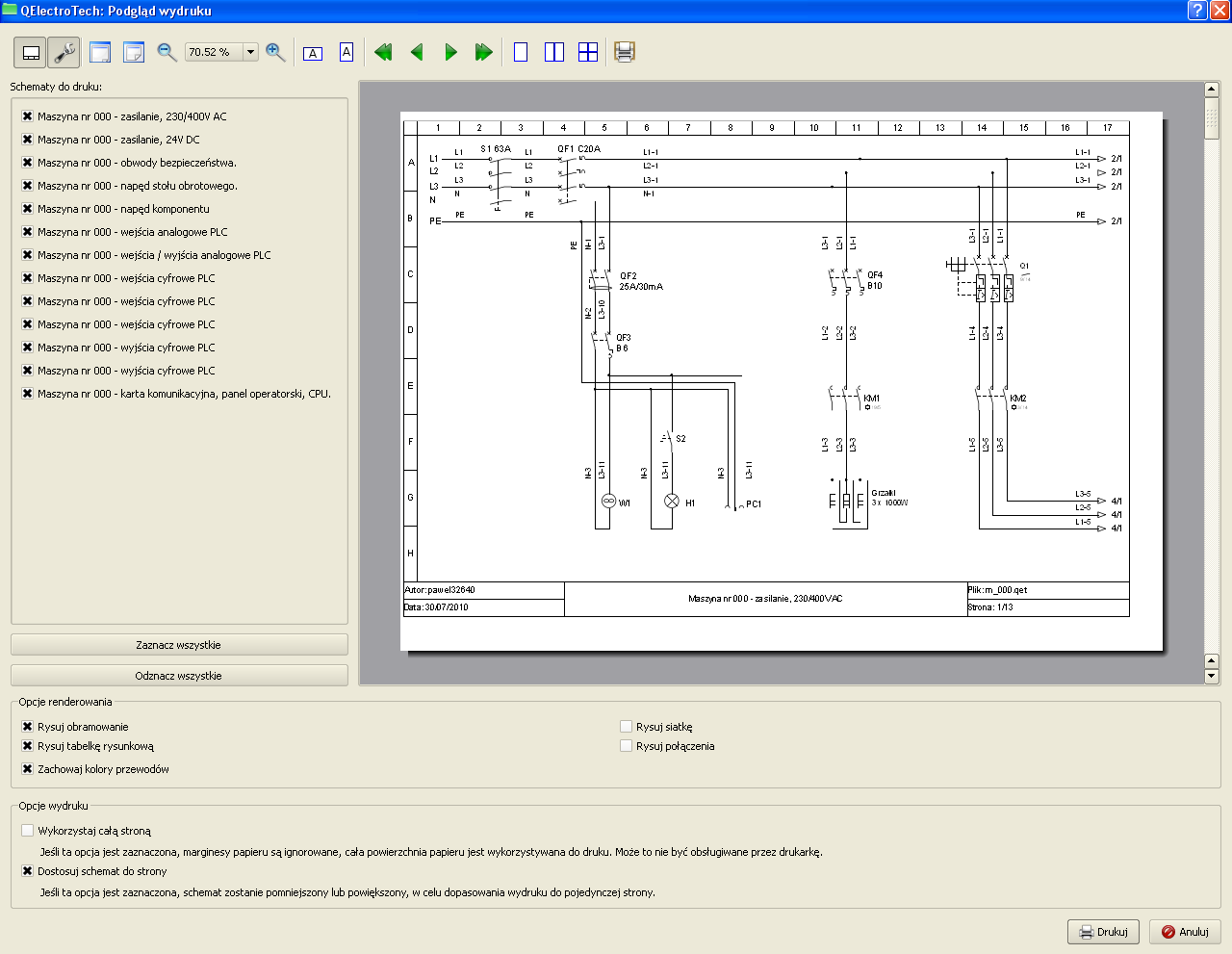Open printer page setup icon

coord(625,52)
